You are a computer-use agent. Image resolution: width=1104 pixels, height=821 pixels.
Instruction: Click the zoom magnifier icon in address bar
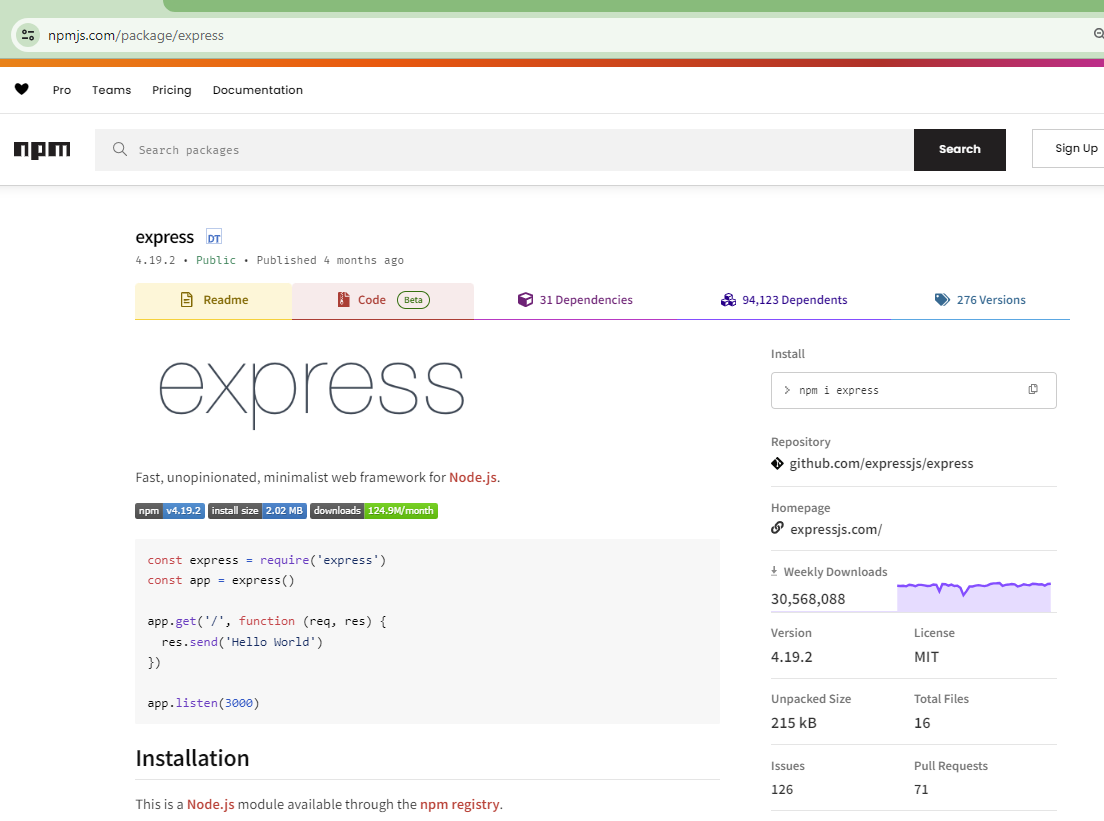click(x=1098, y=34)
